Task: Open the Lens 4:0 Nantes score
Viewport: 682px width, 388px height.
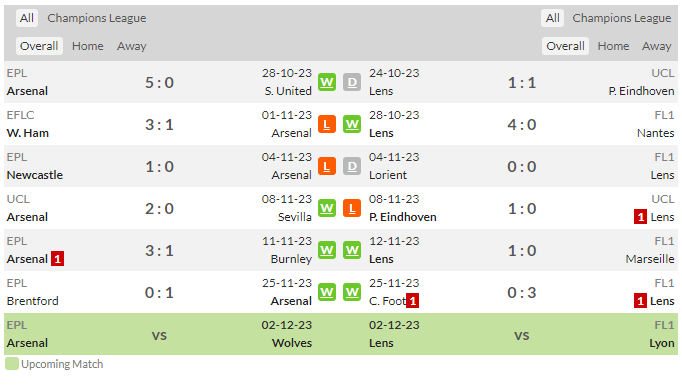Action: point(522,124)
